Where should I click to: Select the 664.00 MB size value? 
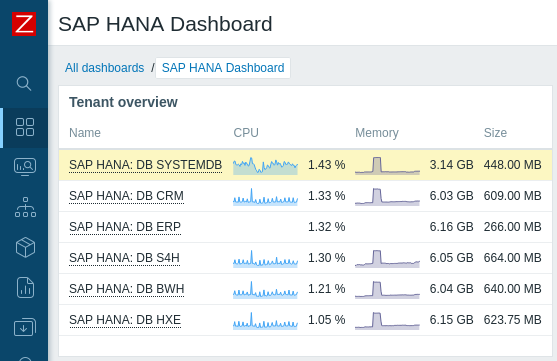click(513, 258)
